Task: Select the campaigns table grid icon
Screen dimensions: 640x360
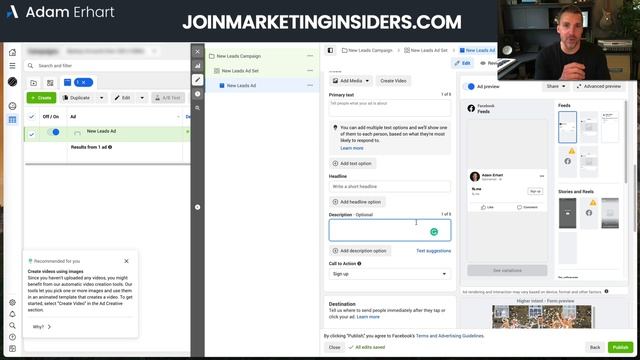Action: [x=12, y=120]
